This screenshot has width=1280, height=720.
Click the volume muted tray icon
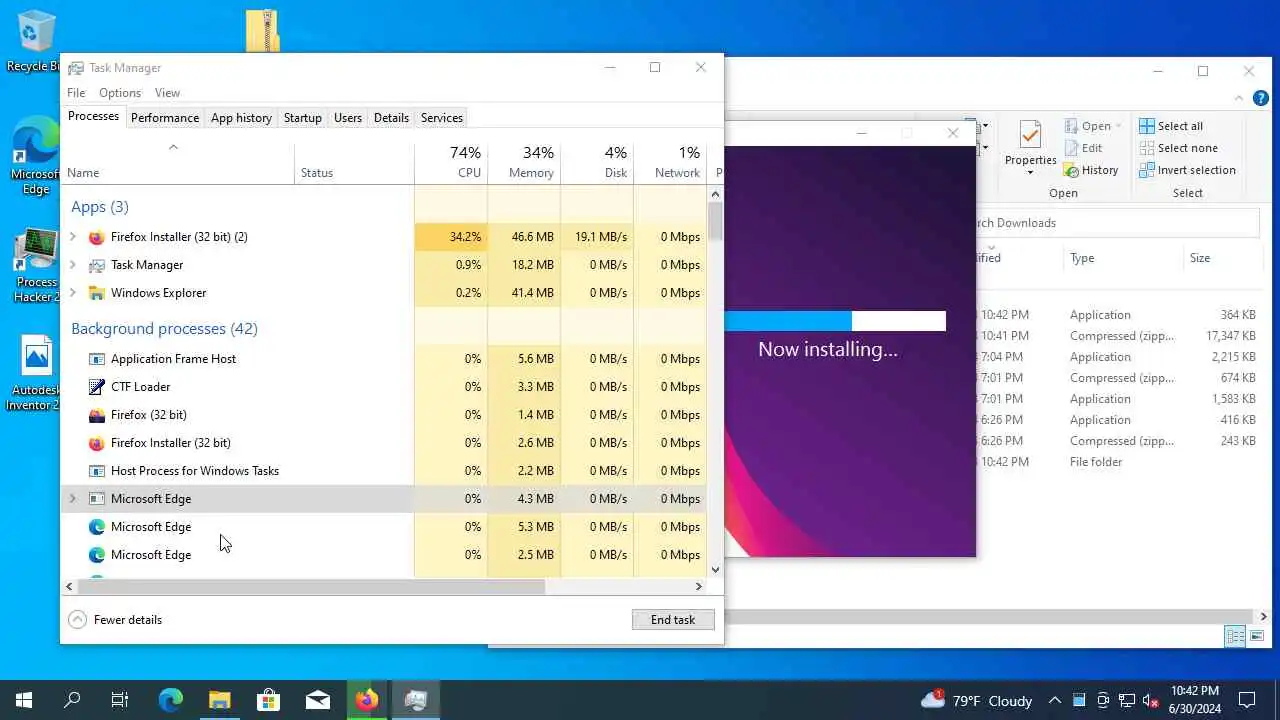pyautogui.click(x=1151, y=700)
